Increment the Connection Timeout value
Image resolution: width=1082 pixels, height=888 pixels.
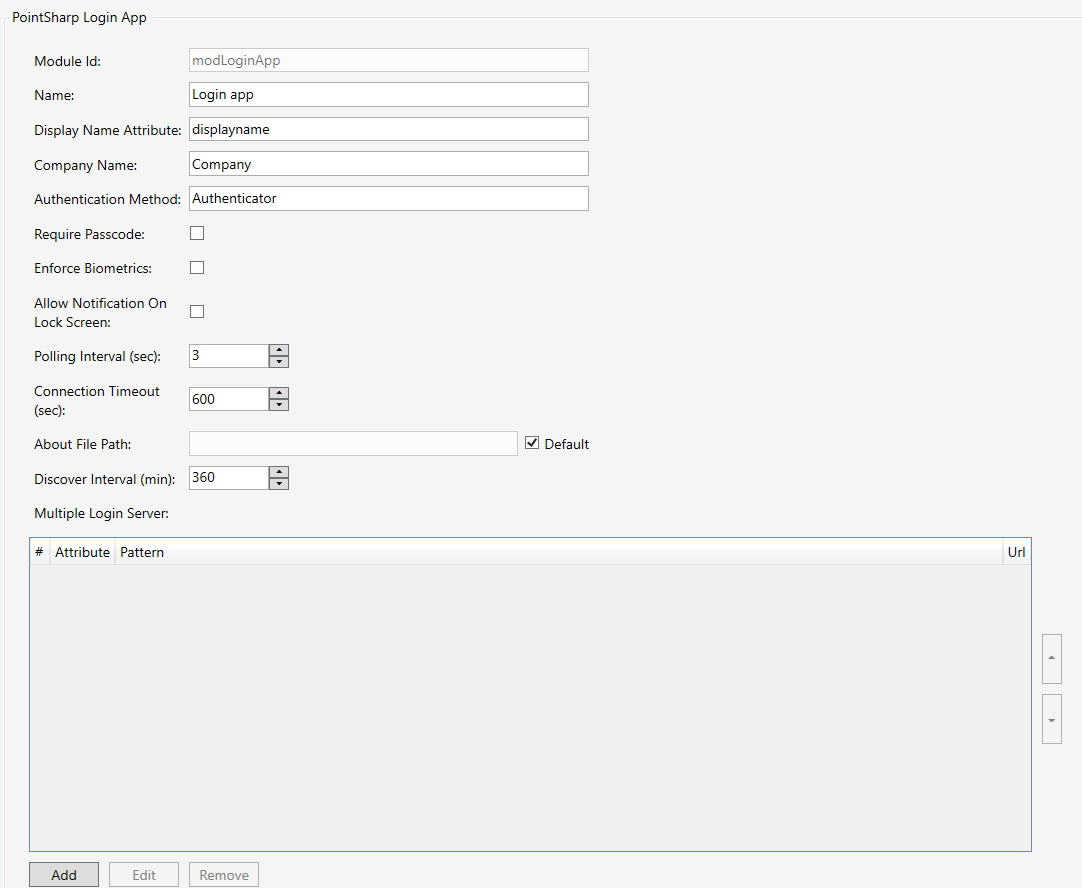tap(279, 393)
